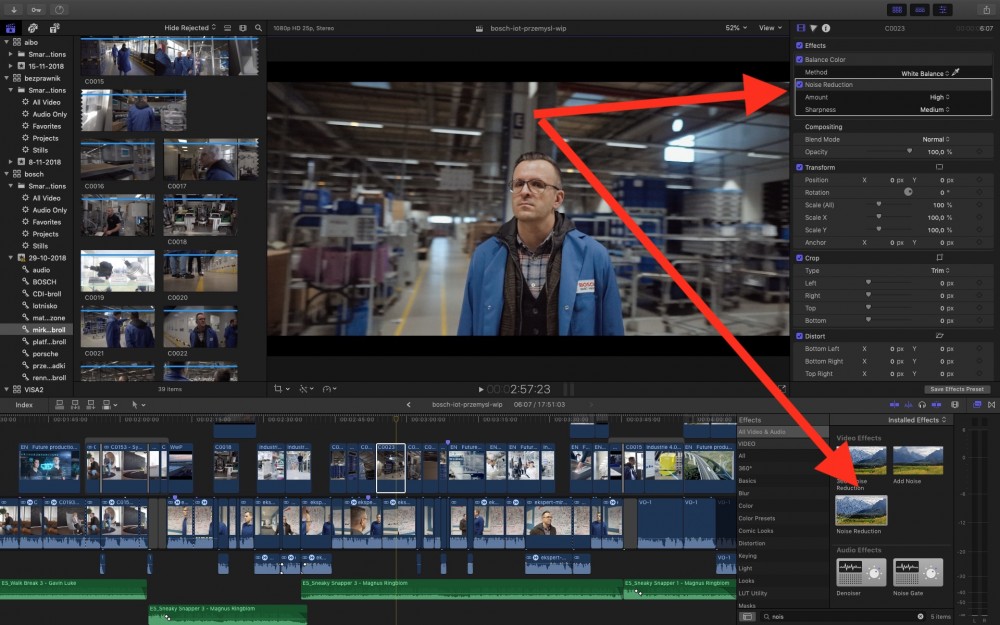Open the Select tool arrow menu
1000x625 pixels.
(x=138, y=405)
